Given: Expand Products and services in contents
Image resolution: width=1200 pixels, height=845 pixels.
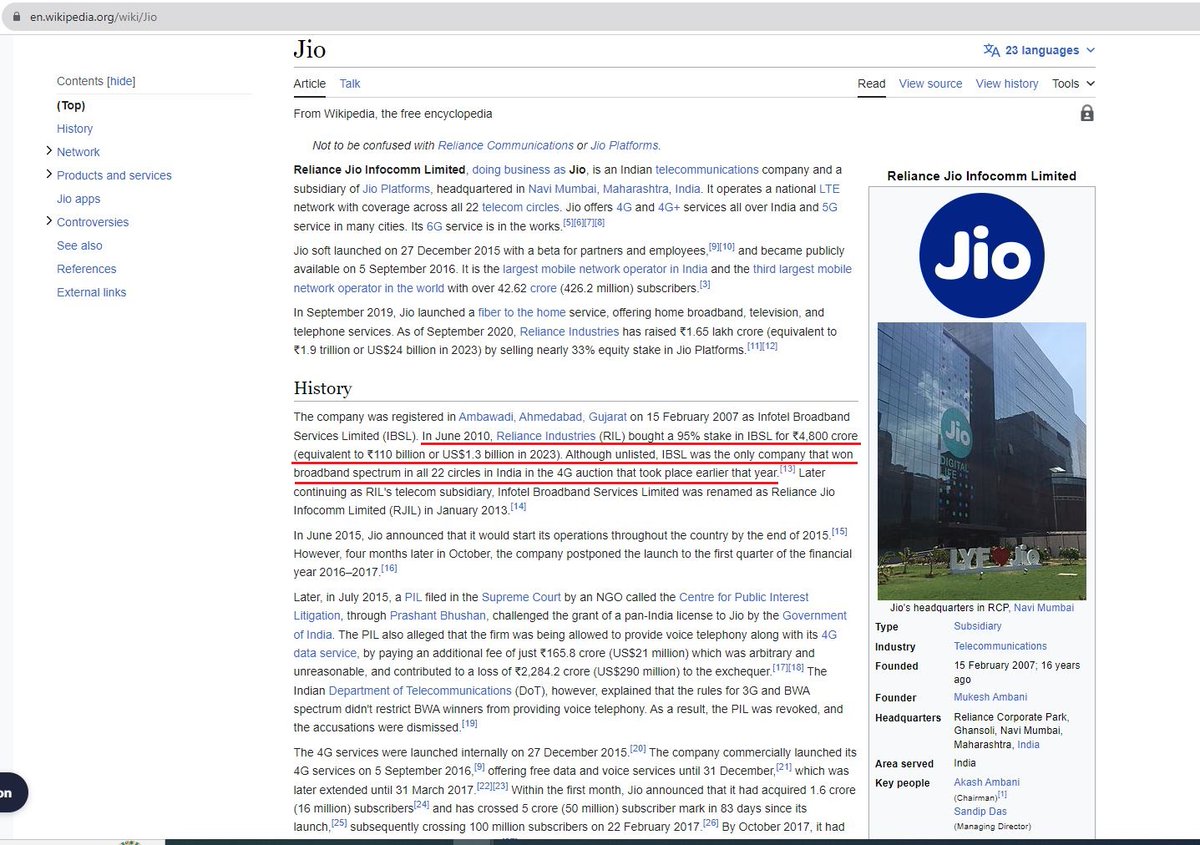Looking at the screenshot, I should click(49, 174).
